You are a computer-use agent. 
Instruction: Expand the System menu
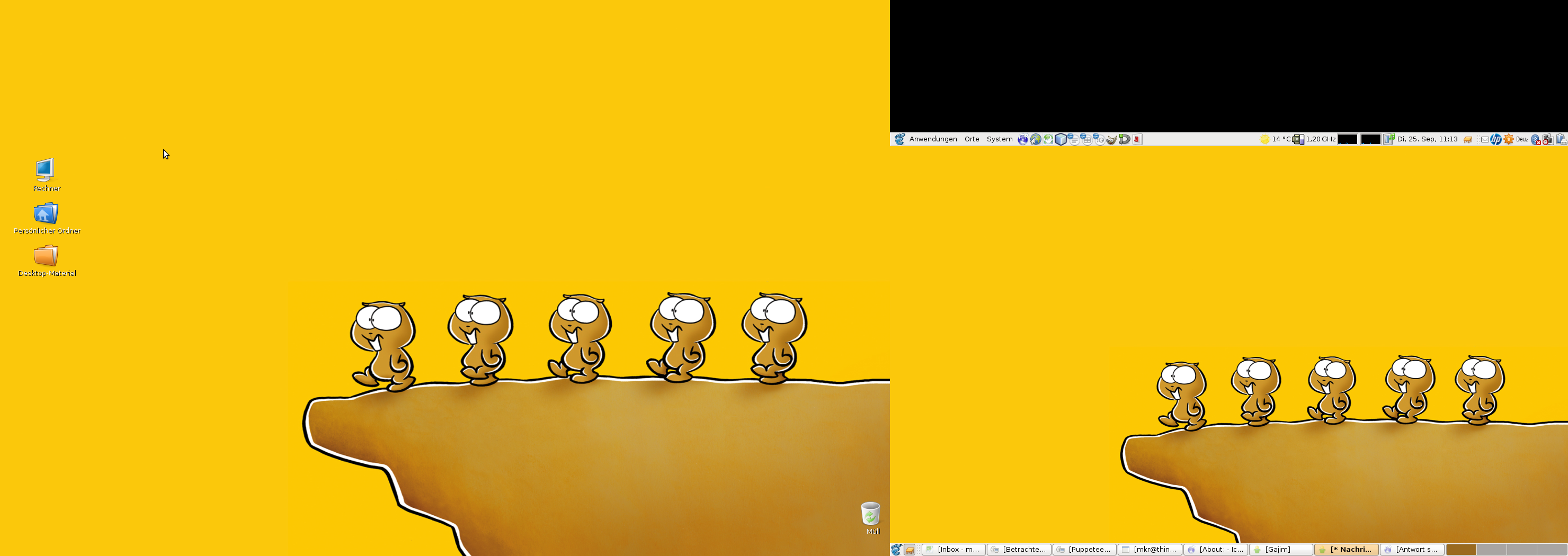point(999,139)
